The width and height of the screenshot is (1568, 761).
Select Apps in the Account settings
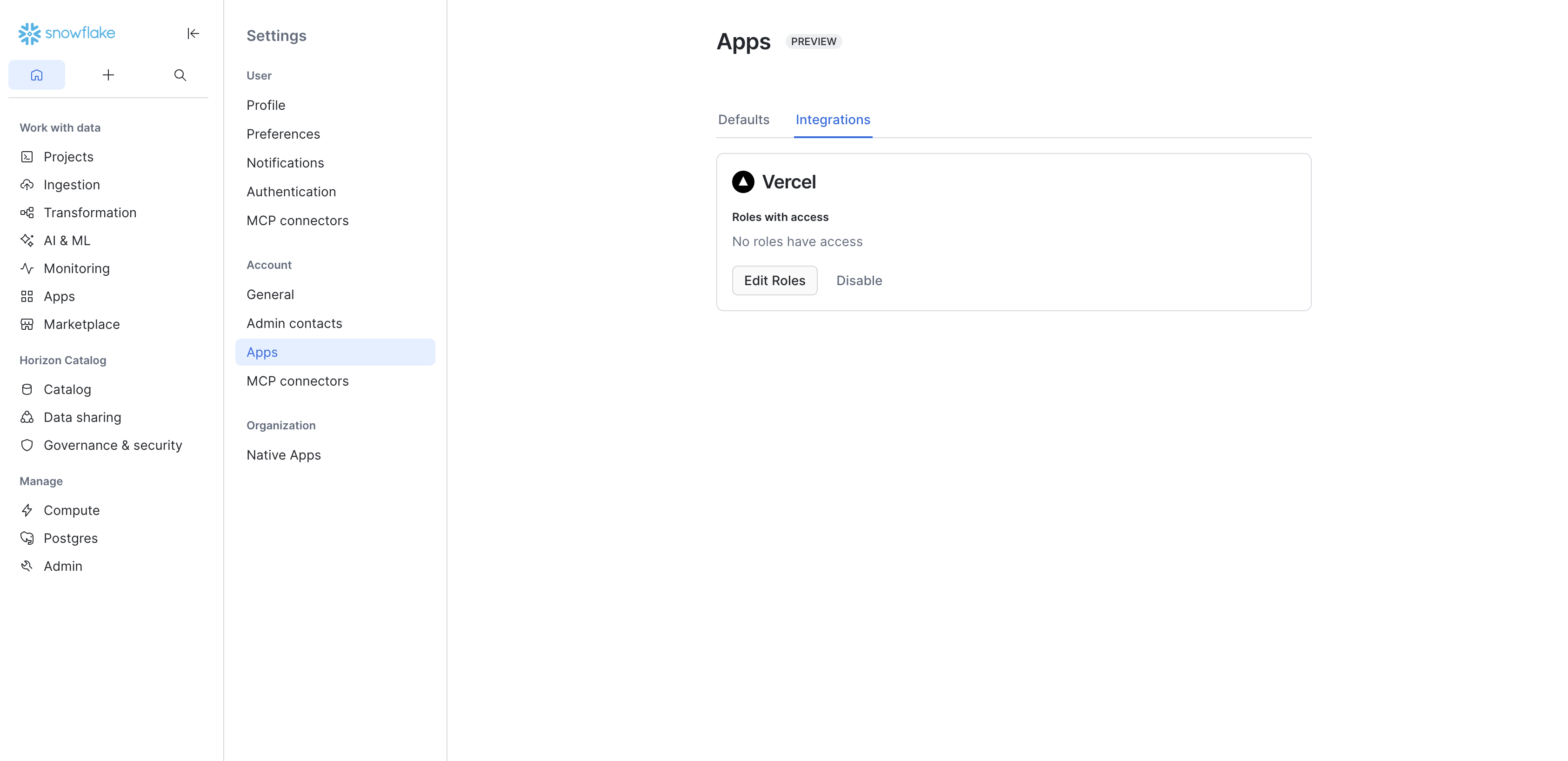(335, 353)
